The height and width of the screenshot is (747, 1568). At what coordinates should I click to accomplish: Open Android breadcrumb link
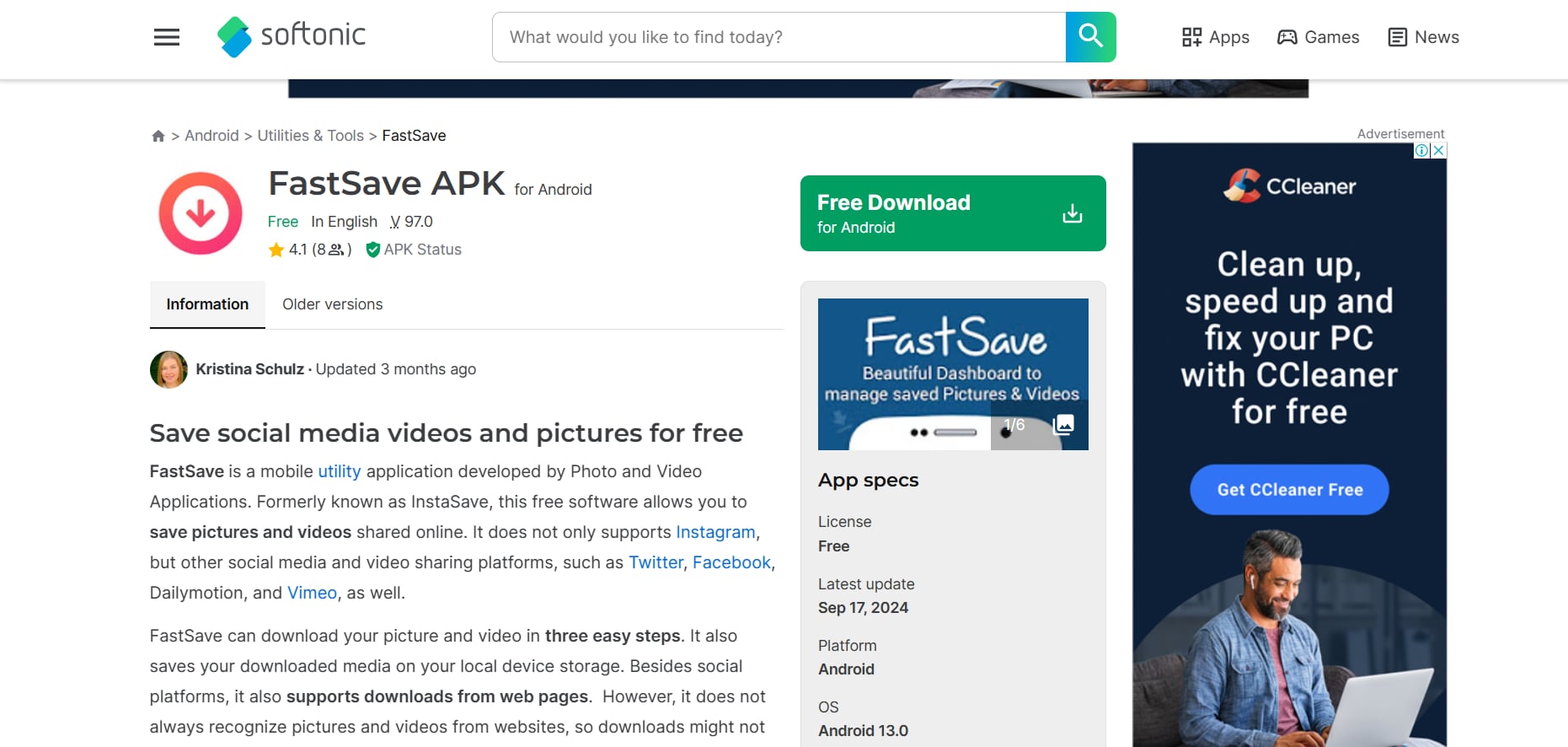pos(211,136)
